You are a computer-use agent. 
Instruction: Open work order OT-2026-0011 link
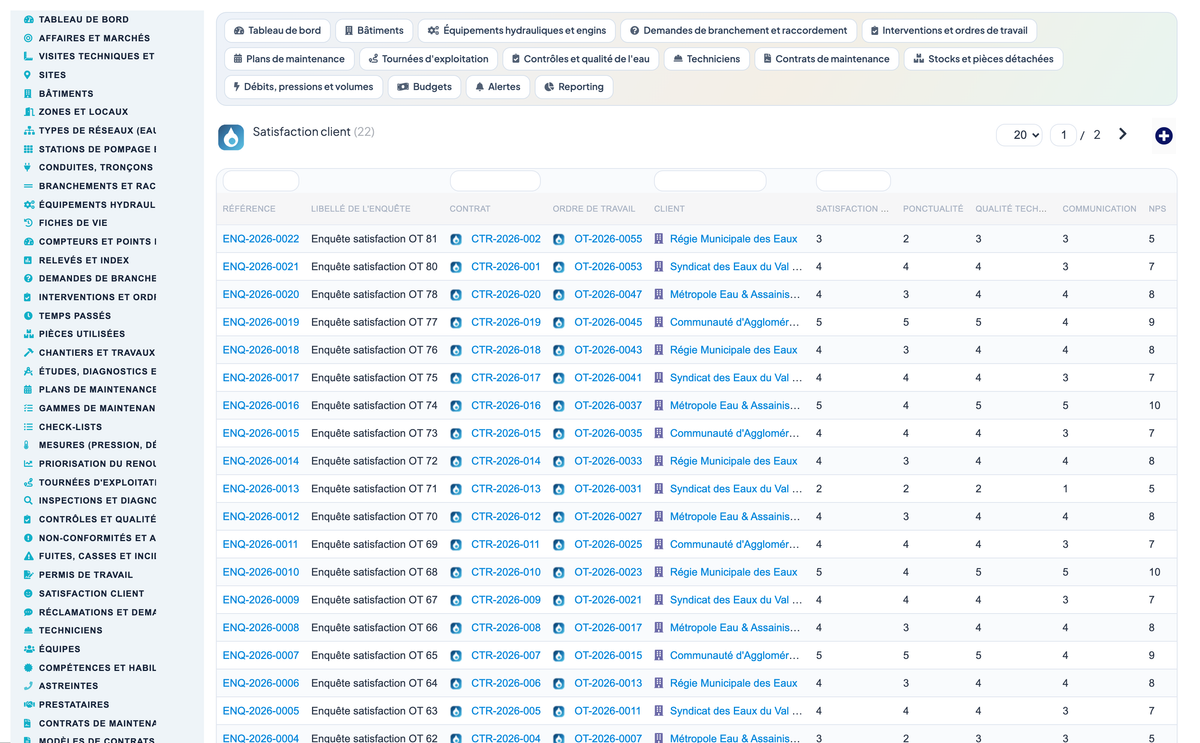point(608,711)
